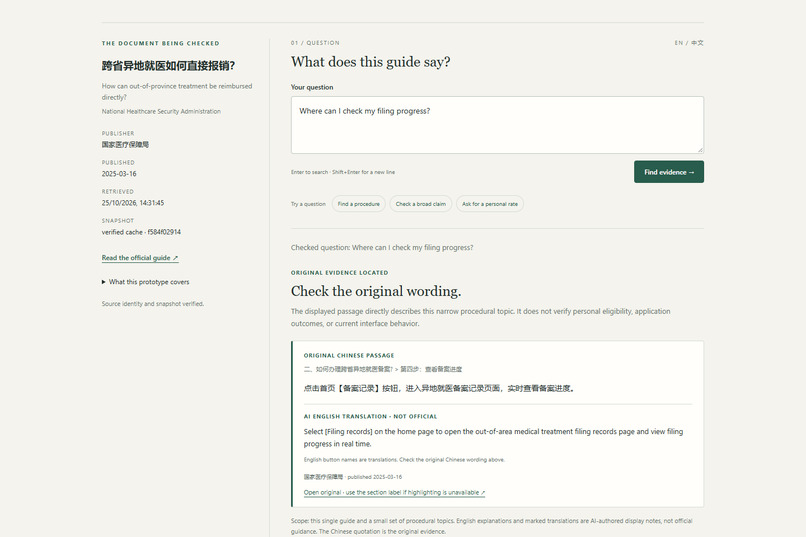
Task: Select the publisher name 国家医疗保障局
Action: tap(125, 145)
